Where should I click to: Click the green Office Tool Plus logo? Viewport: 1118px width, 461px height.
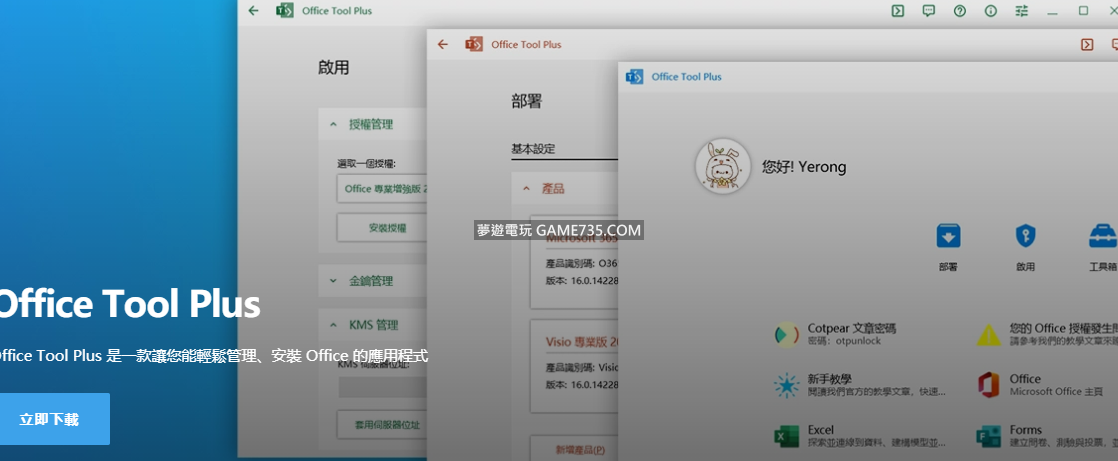coord(284,11)
